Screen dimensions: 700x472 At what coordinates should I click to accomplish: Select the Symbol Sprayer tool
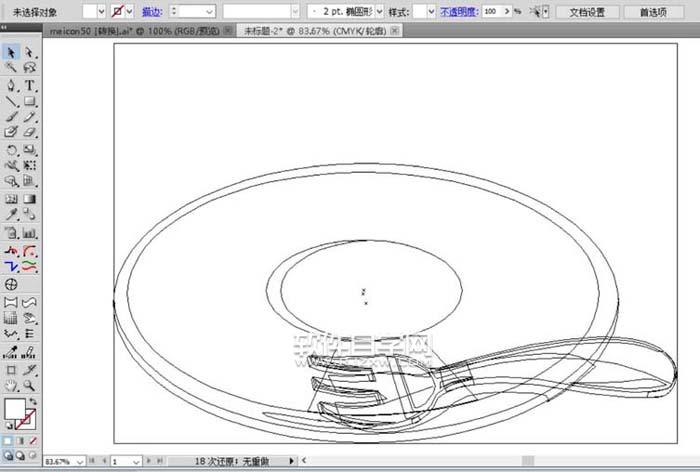point(11,233)
